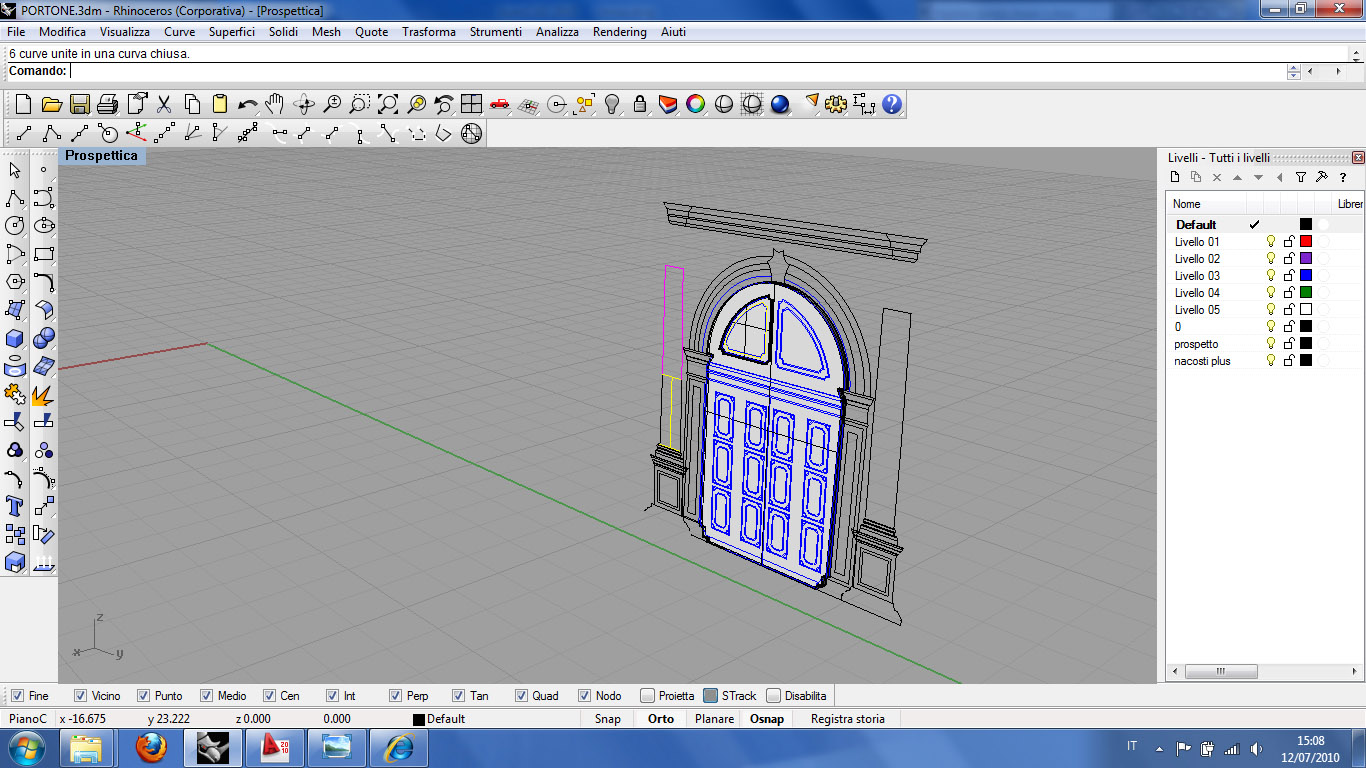Click the puzzle piece Join icon
Screen dimensions: 1366x768
(15, 394)
